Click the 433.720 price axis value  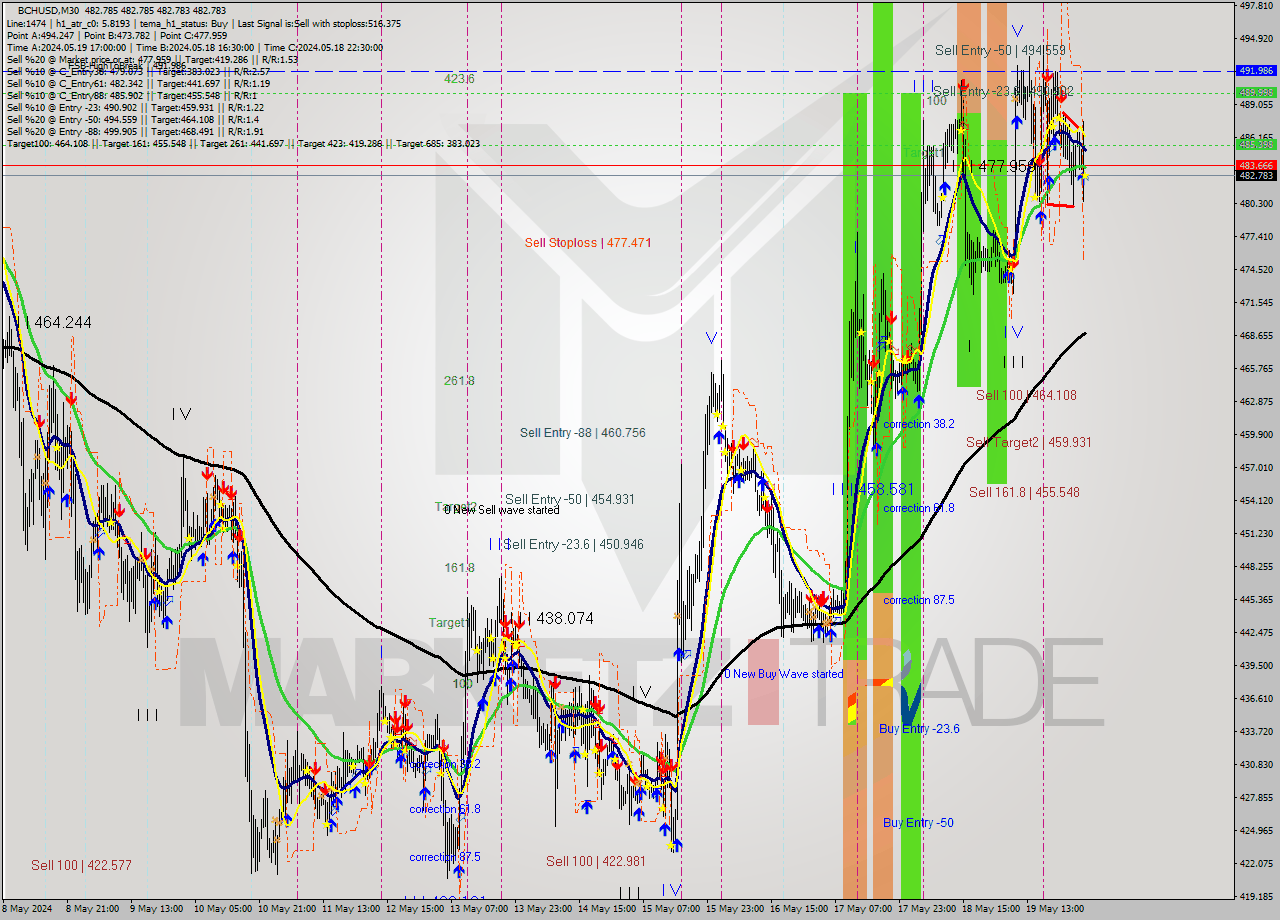tap(1256, 731)
